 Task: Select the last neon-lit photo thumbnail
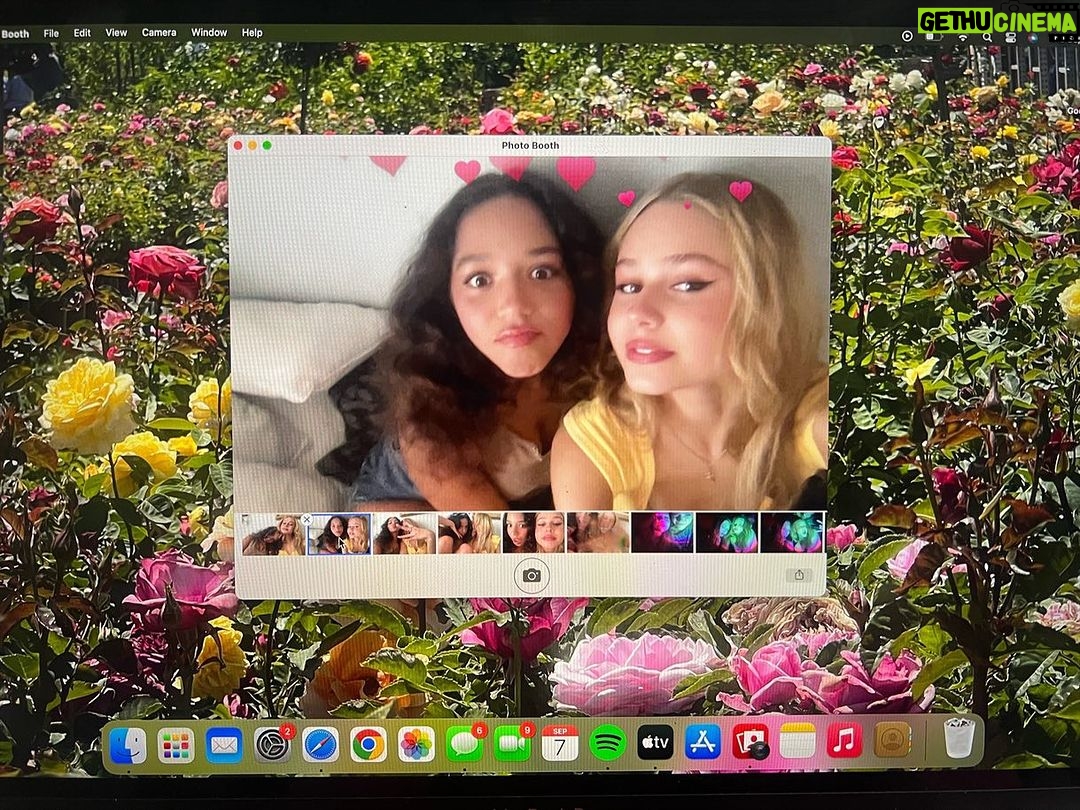click(791, 533)
